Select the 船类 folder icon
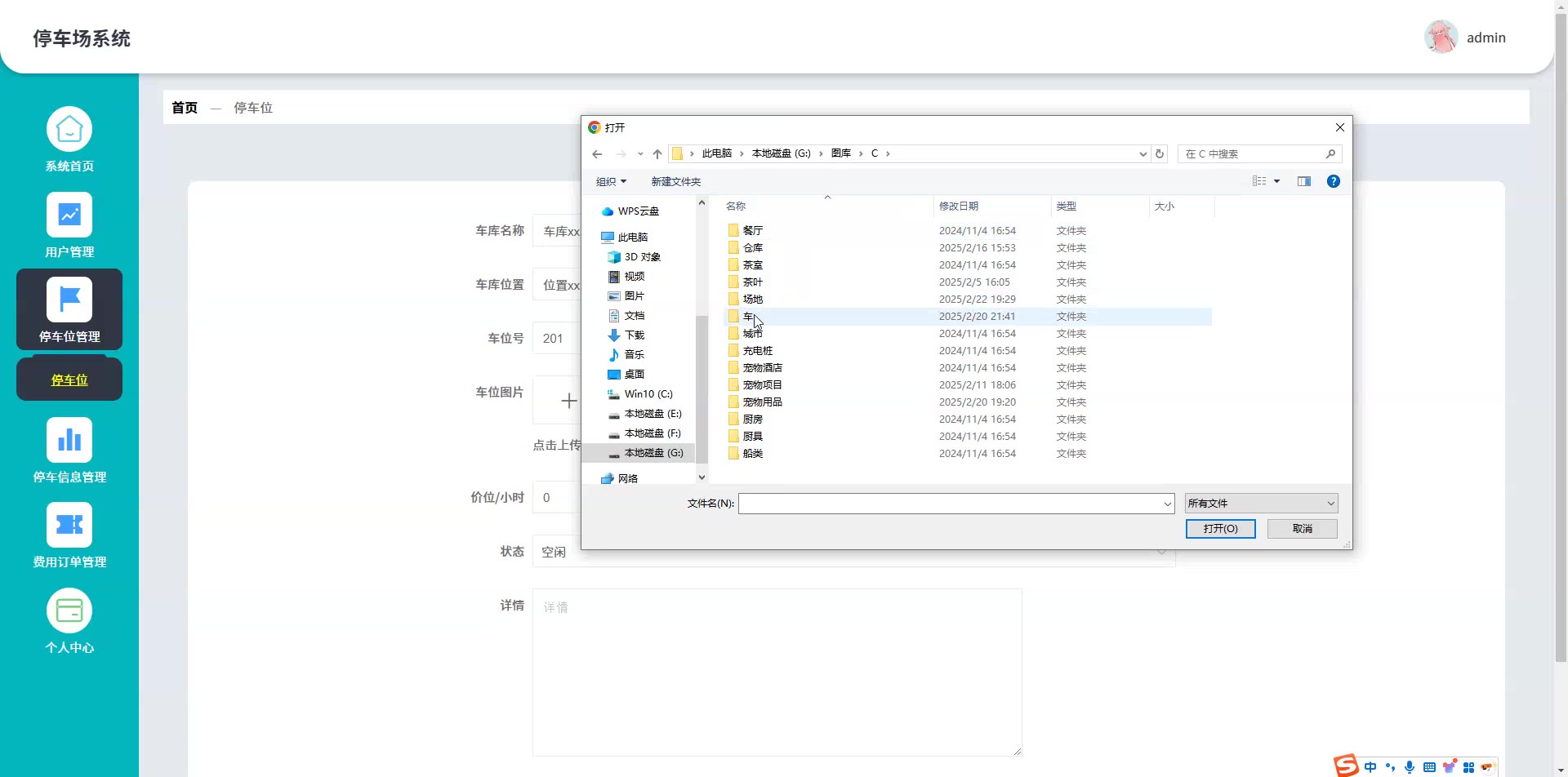 click(x=733, y=454)
